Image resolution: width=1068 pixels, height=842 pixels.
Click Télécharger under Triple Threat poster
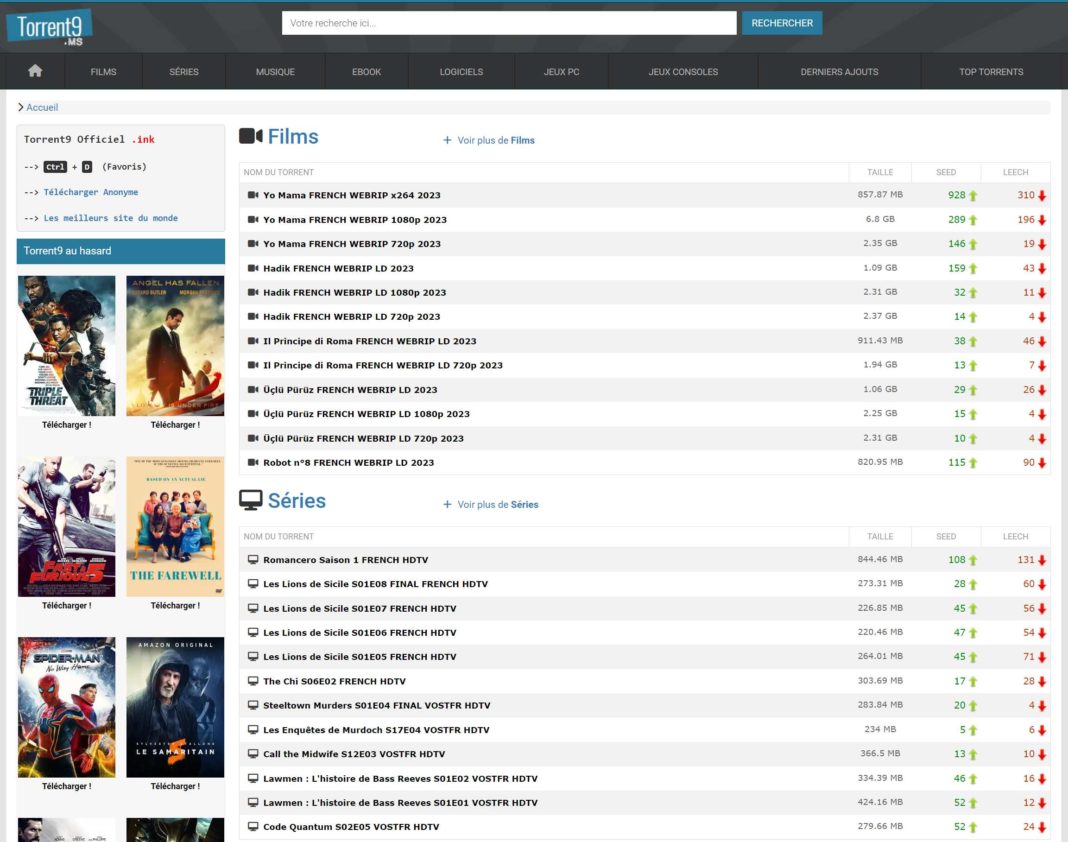point(67,425)
